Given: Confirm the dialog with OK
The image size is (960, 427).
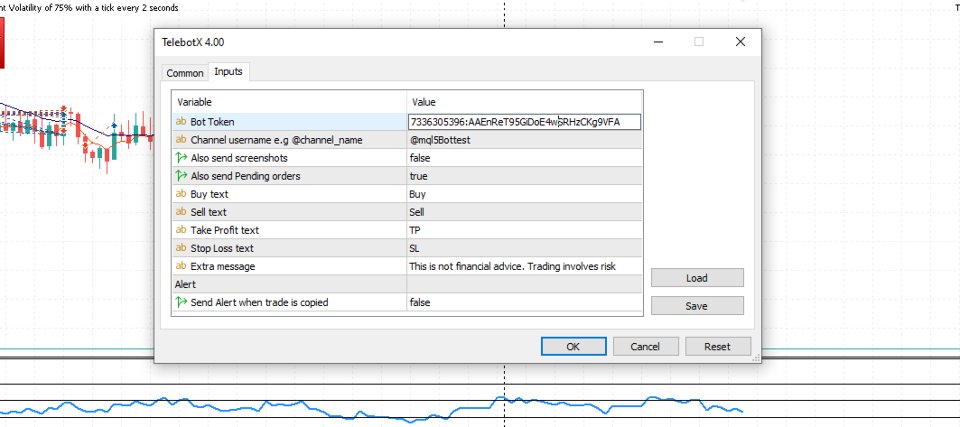Looking at the screenshot, I should coord(573,347).
